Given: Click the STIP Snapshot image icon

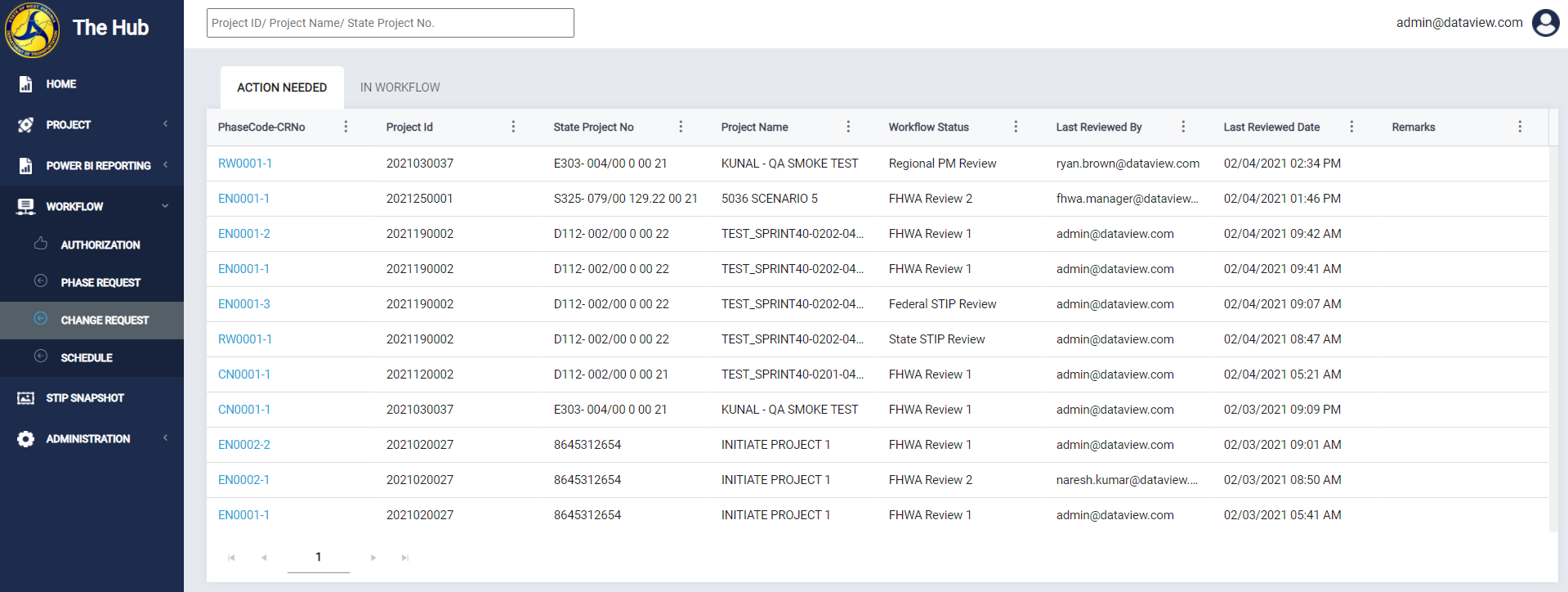Looking at the screenshot, I should [25, 398].
